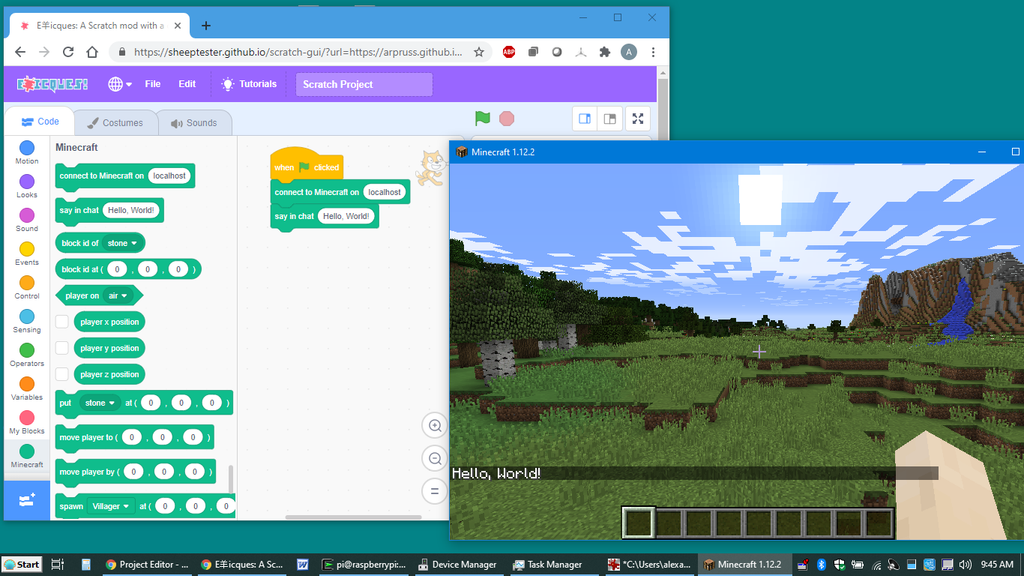1024x576 pixels.
Task: Open the File menu
Action: [152, 84]
